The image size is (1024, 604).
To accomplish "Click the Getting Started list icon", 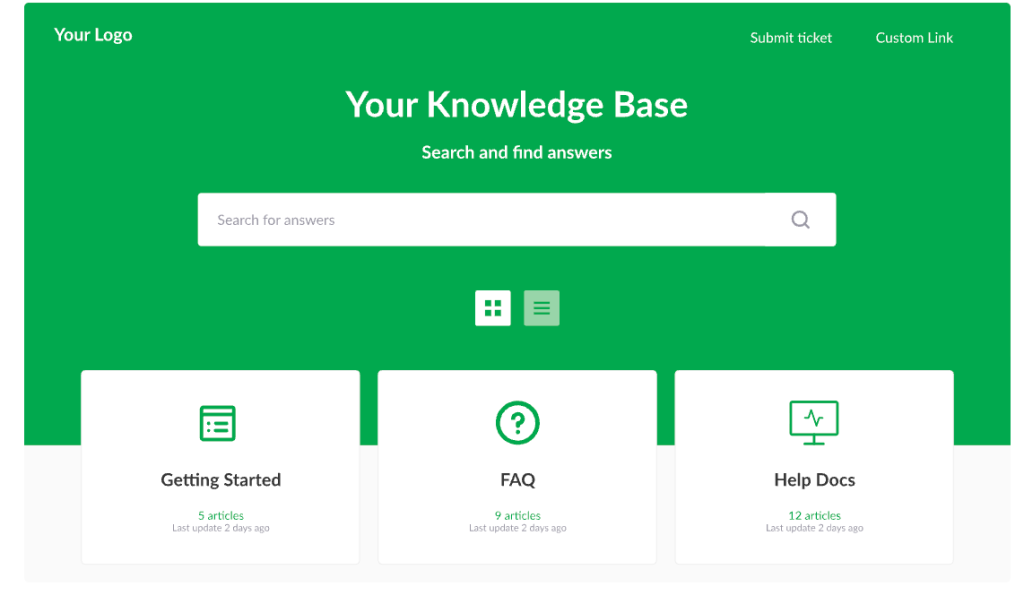I will [218, 423].
